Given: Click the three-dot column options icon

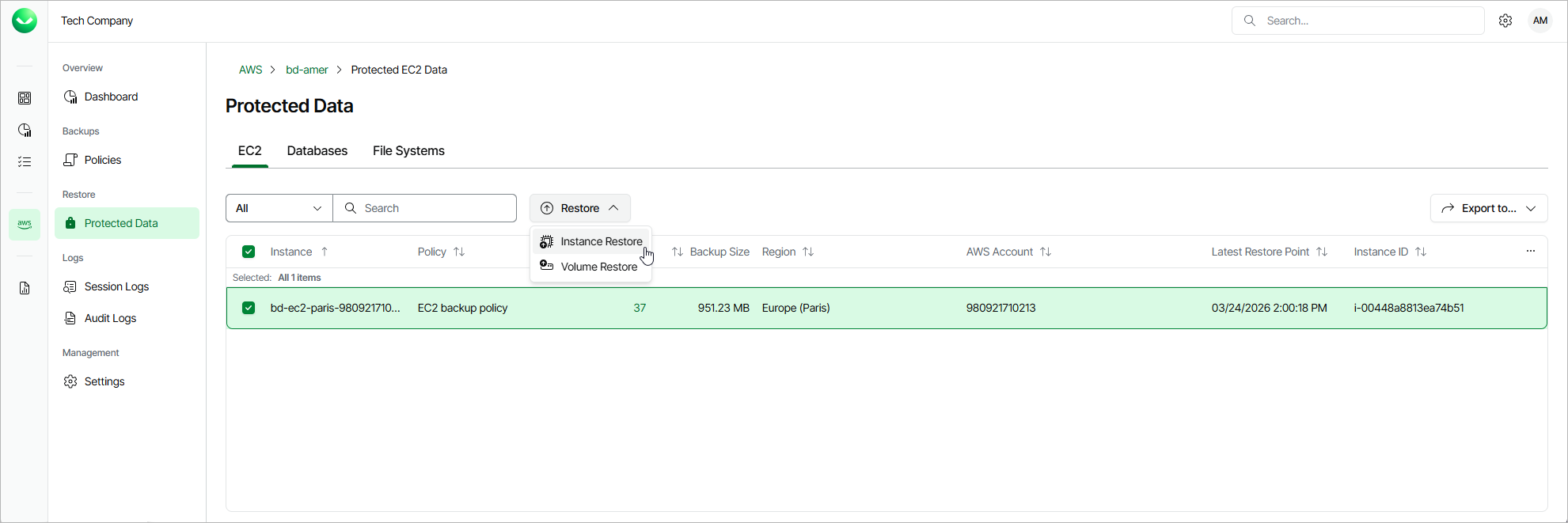Looking at the screenshot, I should click(x=1530, y=252).
